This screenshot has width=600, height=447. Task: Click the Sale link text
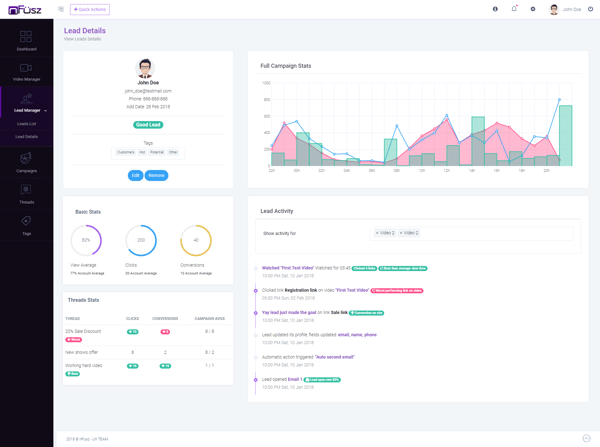(339, 312)
